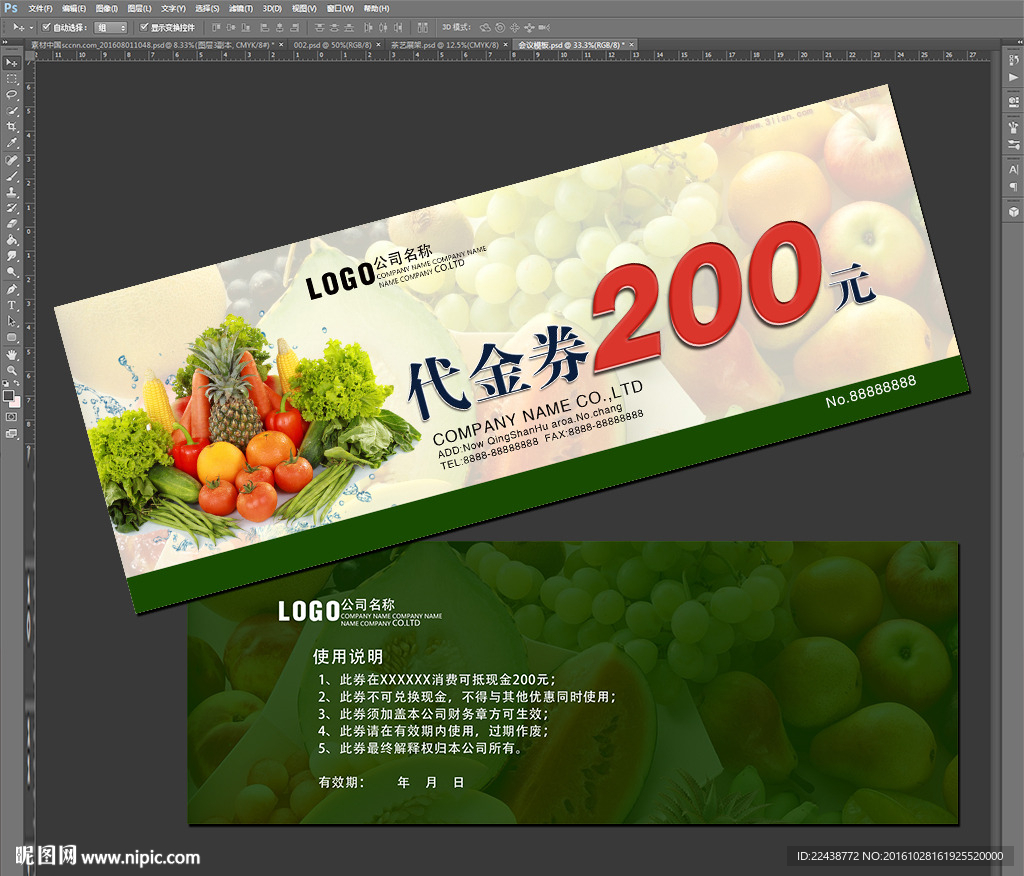This screenshot has width=1024, height=876.
Task: Select the Path Selection tool
Action: pyautogui.click(x=11, y=321)
